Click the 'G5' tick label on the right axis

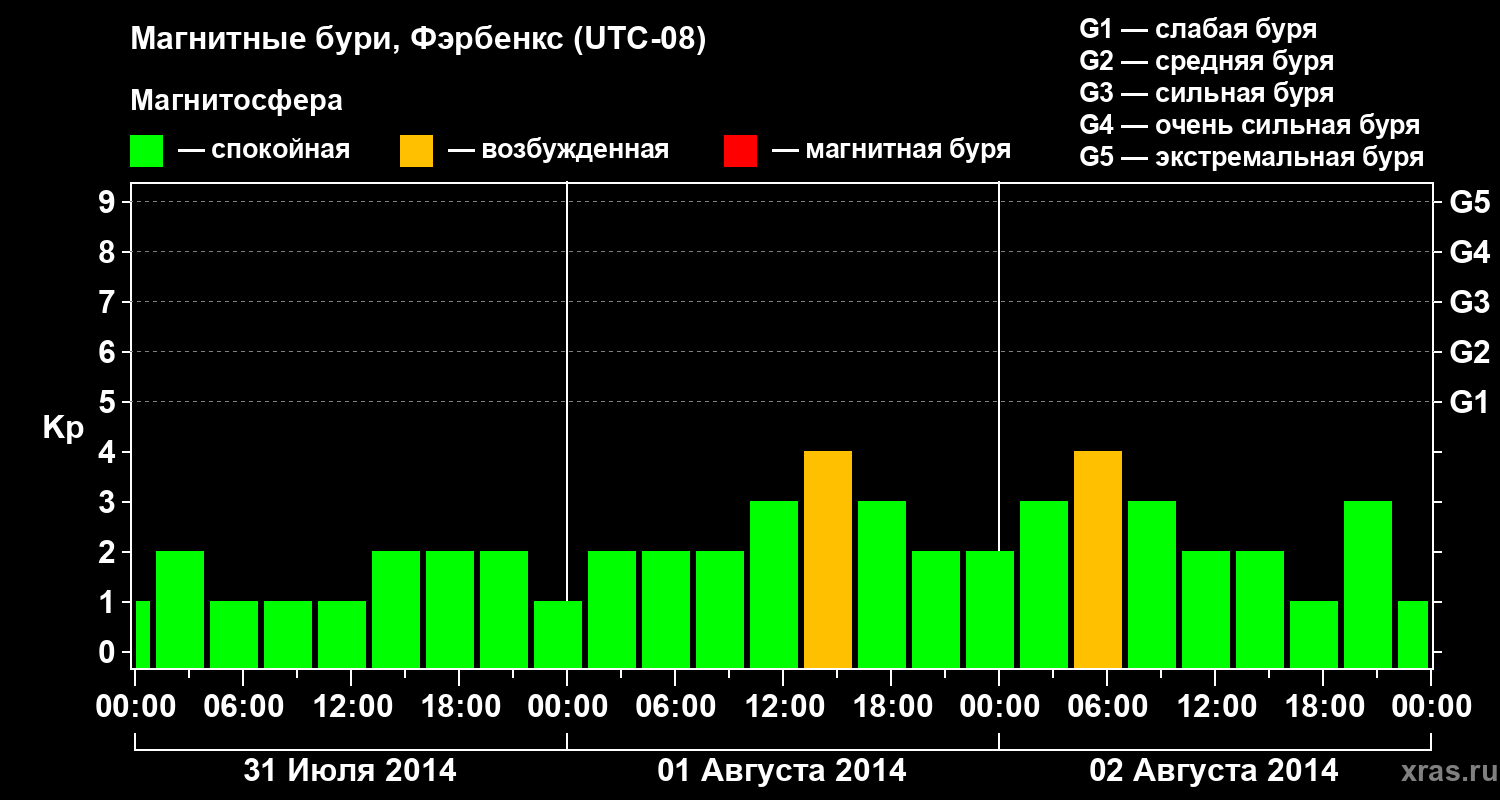pyautogui.click(x=1469, y=202)
